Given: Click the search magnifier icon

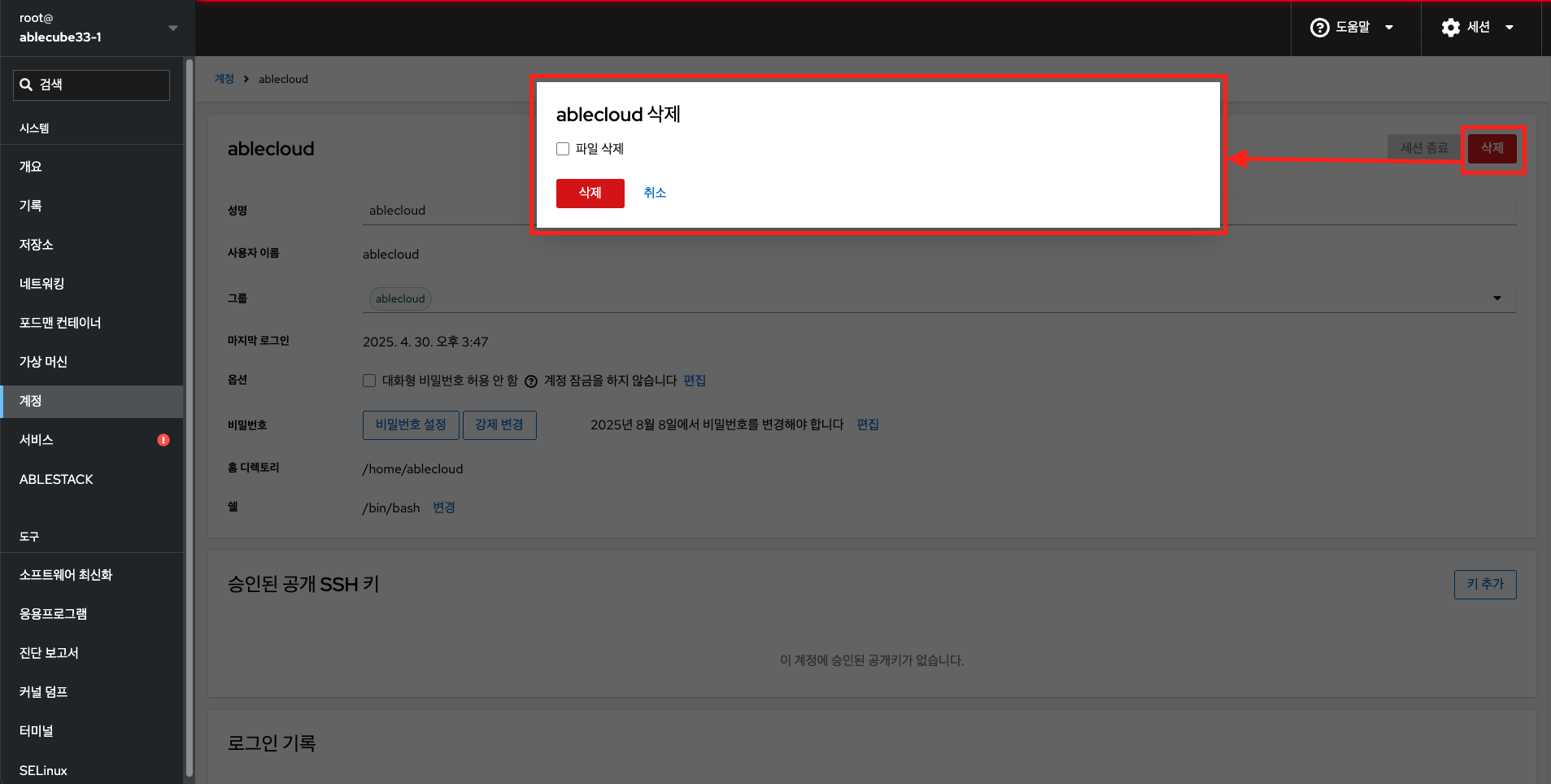Looking at the screenshot, I should (x=26, y=85).
